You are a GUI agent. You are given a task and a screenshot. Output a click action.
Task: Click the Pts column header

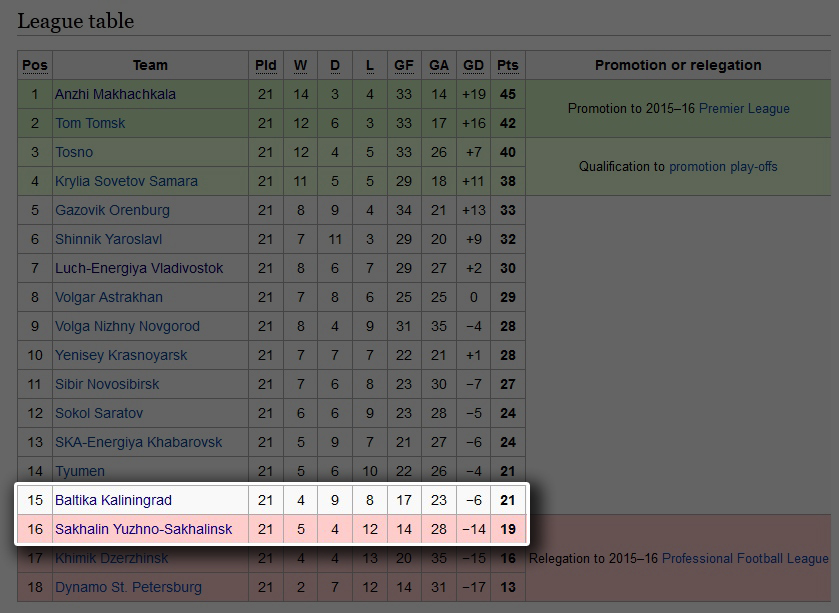tap(508, 65)
